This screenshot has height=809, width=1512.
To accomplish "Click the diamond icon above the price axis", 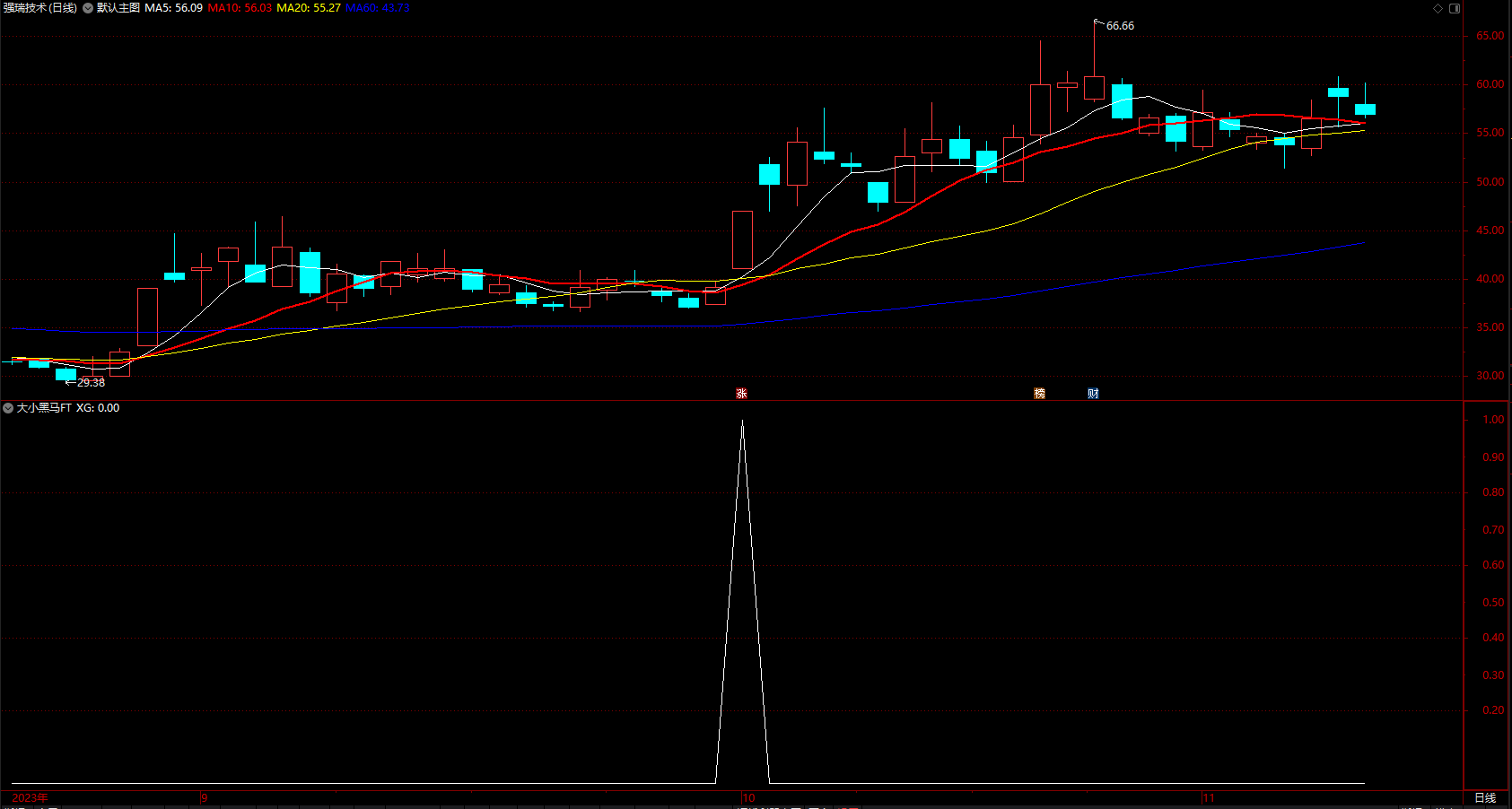I will 1438,8.
